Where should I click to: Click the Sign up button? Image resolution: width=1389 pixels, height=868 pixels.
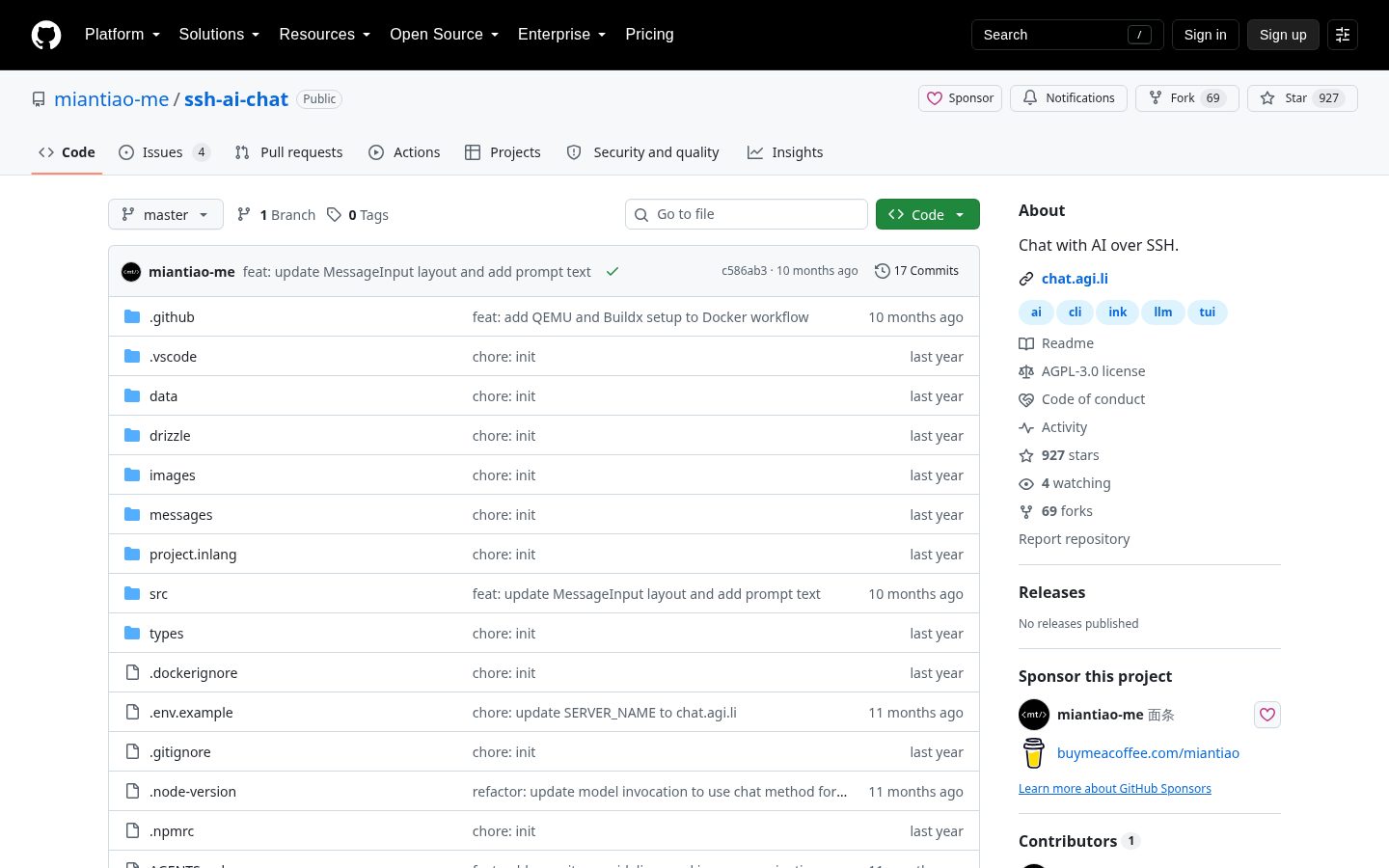[1283, 35]
